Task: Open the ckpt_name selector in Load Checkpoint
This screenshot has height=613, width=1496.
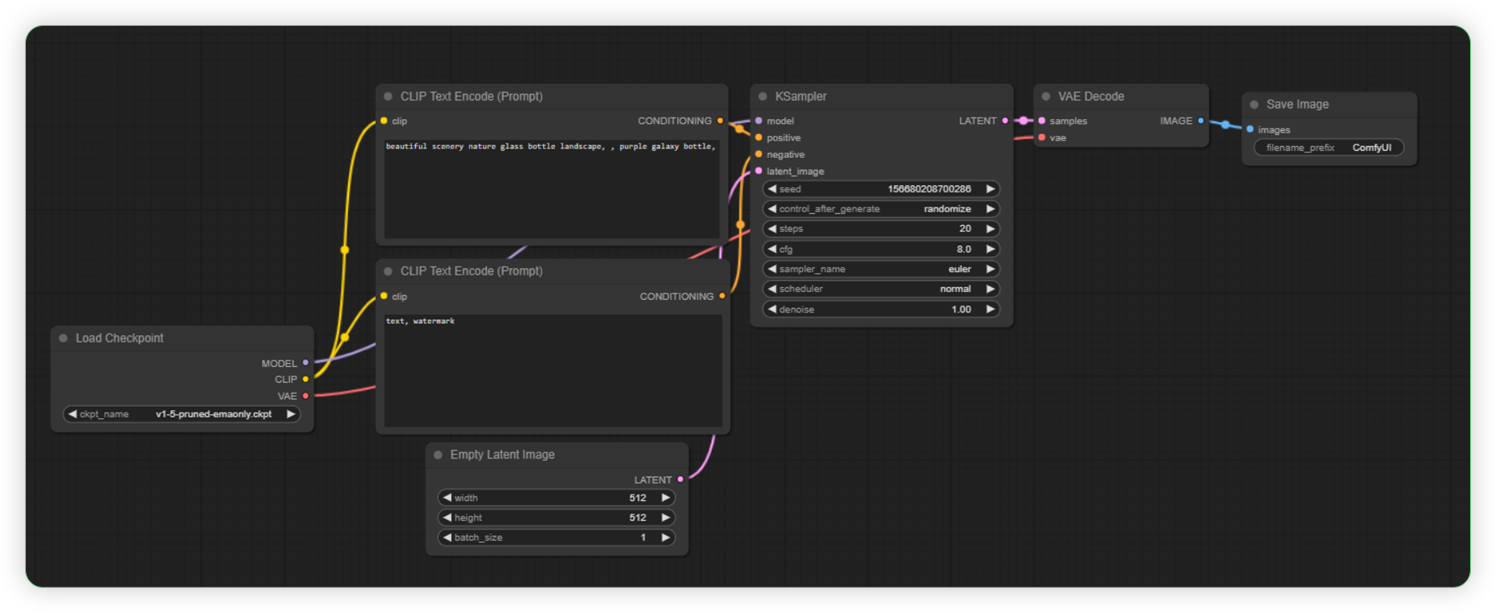Action: [182, 413]
